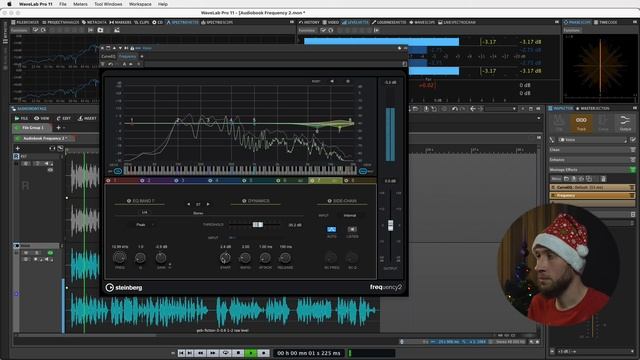Switch to the Metadata tab

(x=94, y=22)
